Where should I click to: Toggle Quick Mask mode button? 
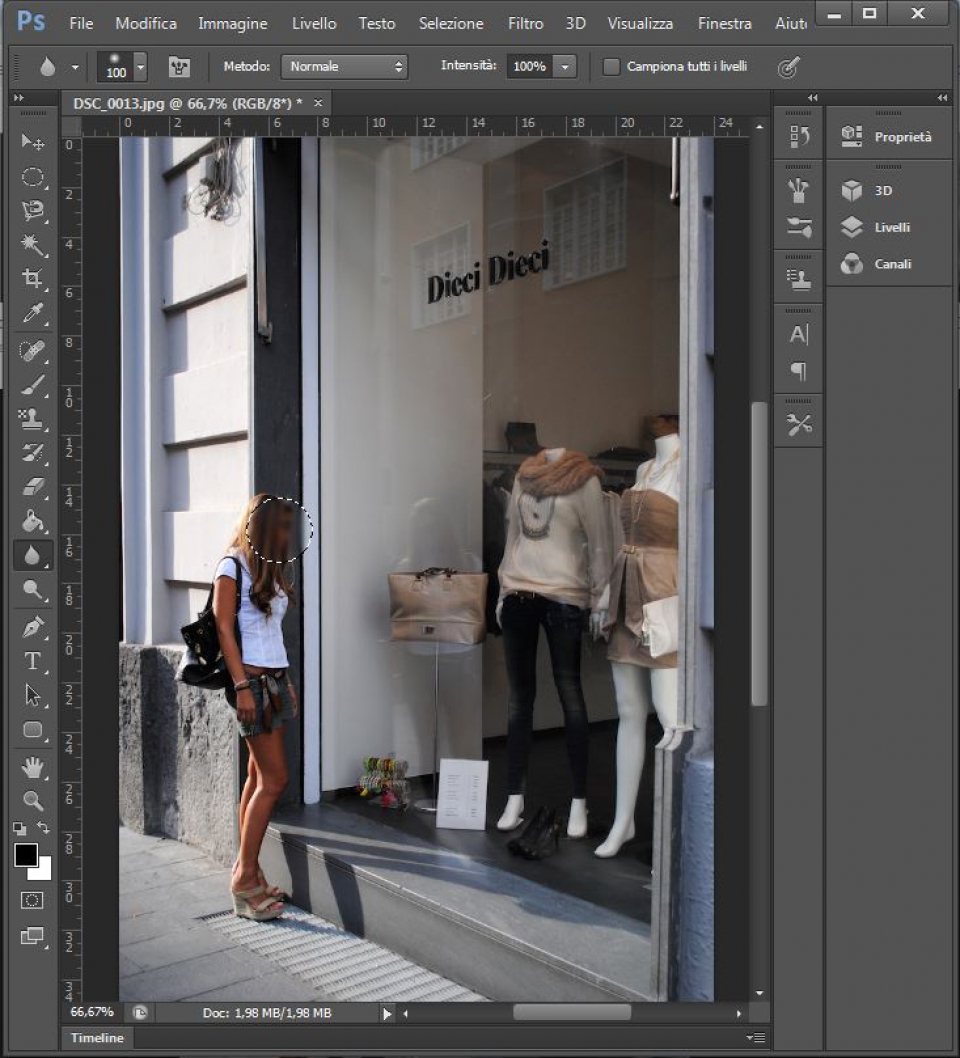[33, 900]
